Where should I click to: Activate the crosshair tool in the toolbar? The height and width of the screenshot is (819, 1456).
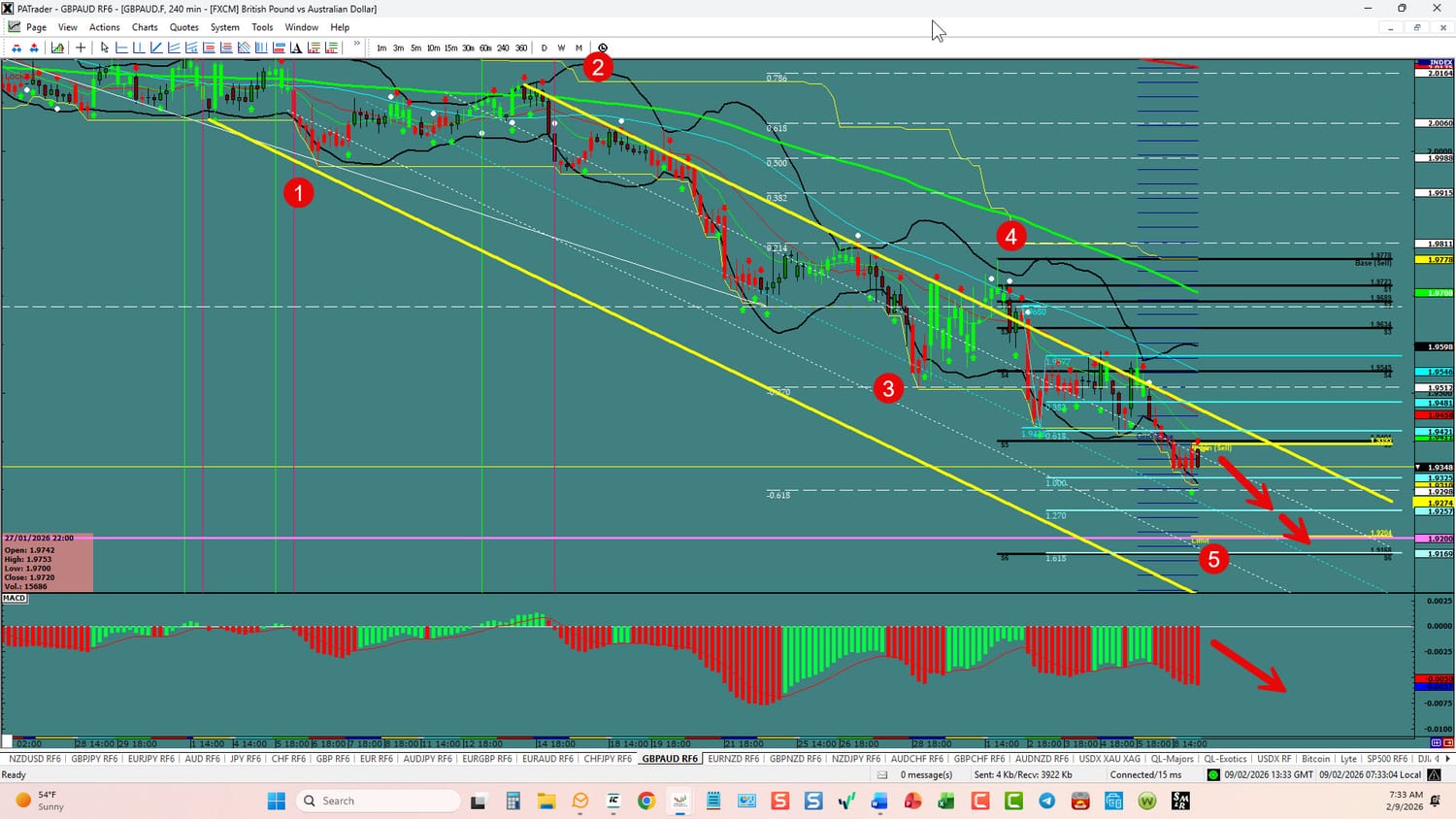[x=81, y=48]
